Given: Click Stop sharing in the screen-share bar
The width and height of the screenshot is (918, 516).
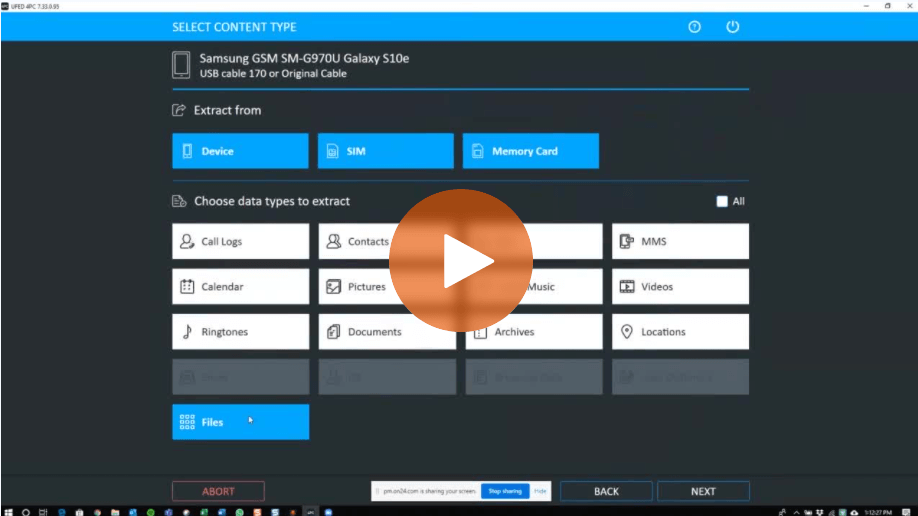Looking at the screenshot, I should coord(505,491).
